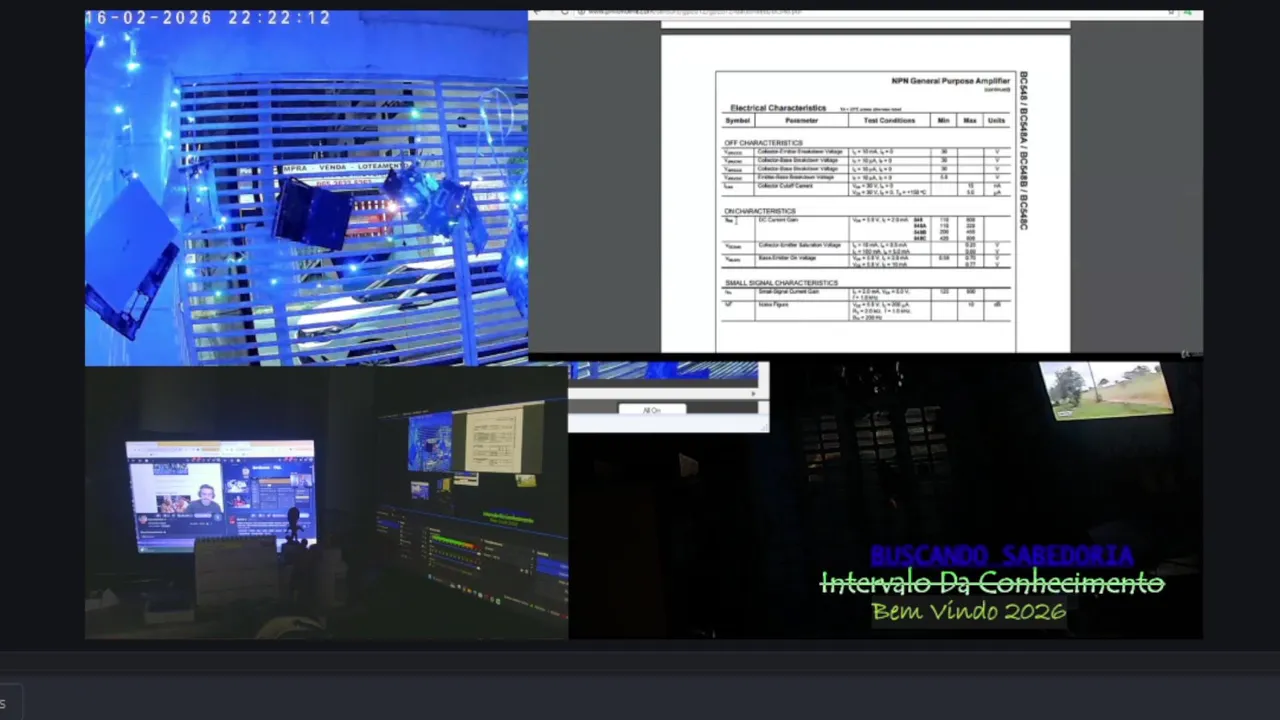The width and height of the screenshot is (1280, 720).
Task: Click the All On button
Action: [x=652, y=410]
